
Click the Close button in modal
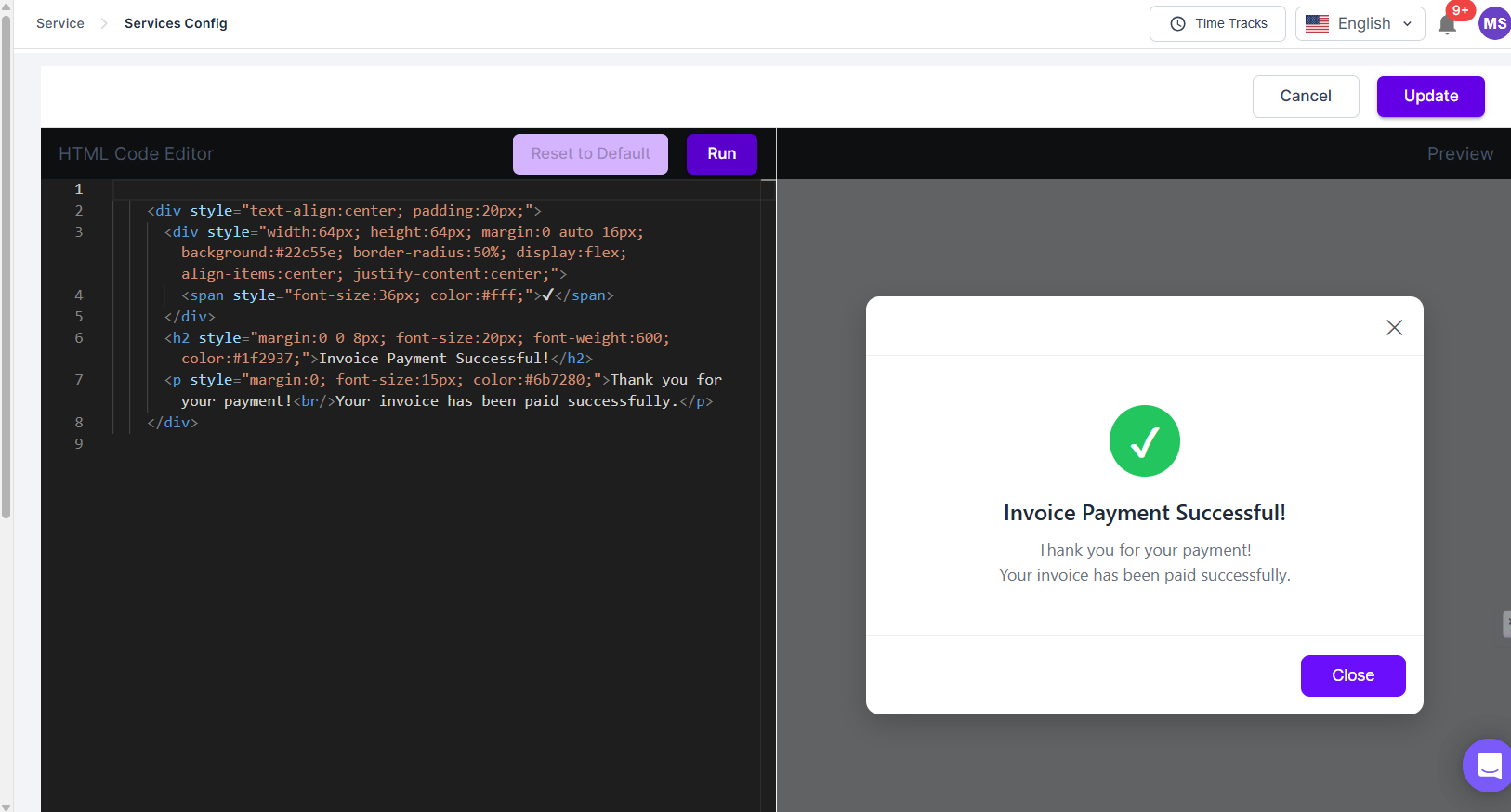click(x=1352, y=675)
